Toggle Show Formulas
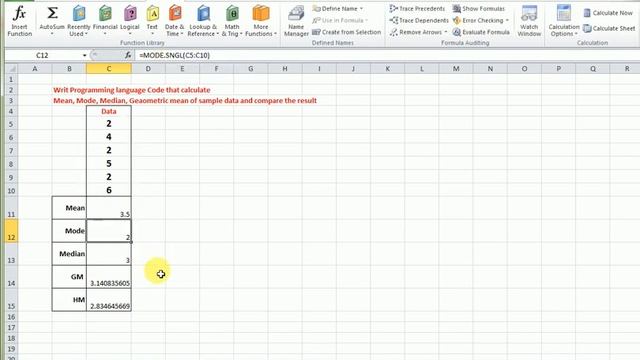This screenshot has height=360, width=640. (479, 9)
